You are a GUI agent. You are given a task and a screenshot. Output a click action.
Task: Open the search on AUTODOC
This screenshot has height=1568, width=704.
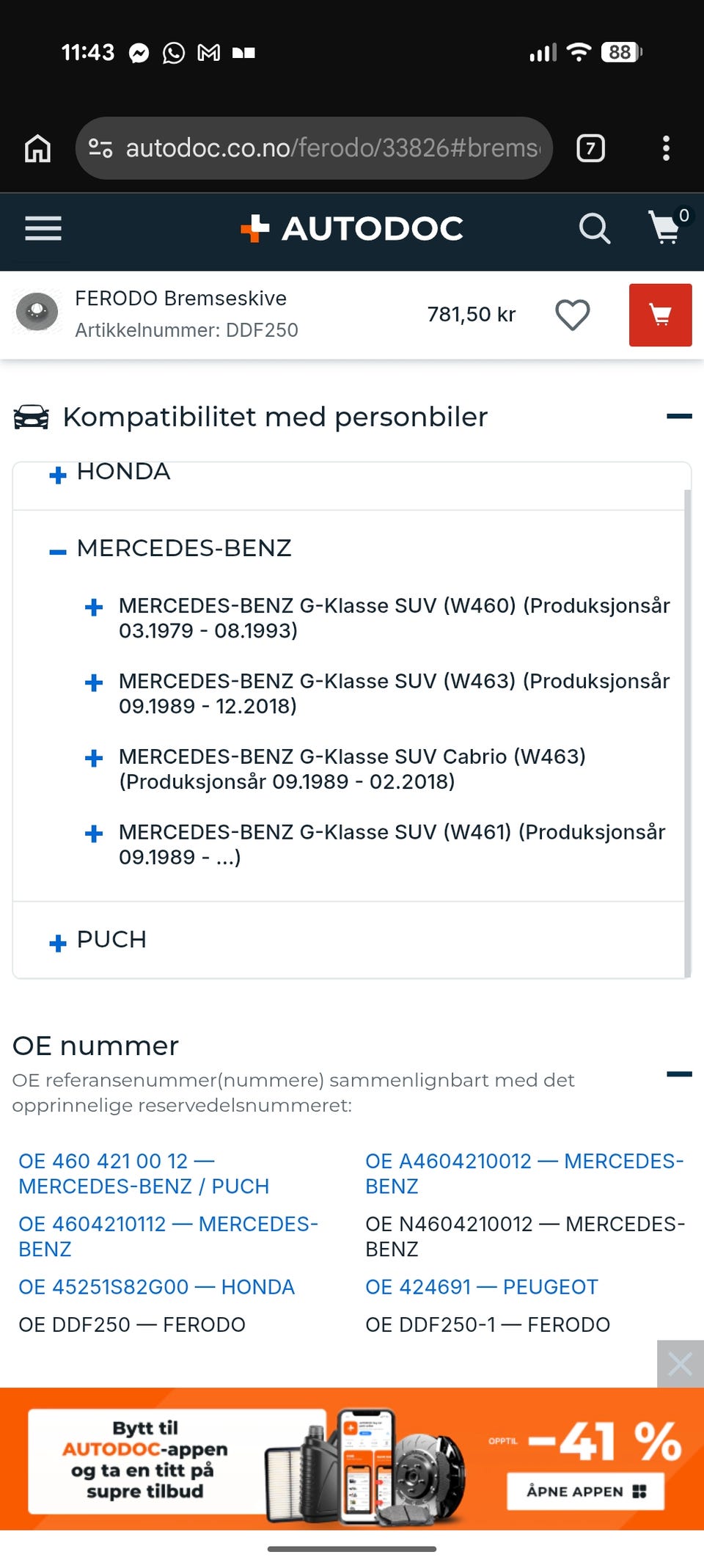point(594,229)
